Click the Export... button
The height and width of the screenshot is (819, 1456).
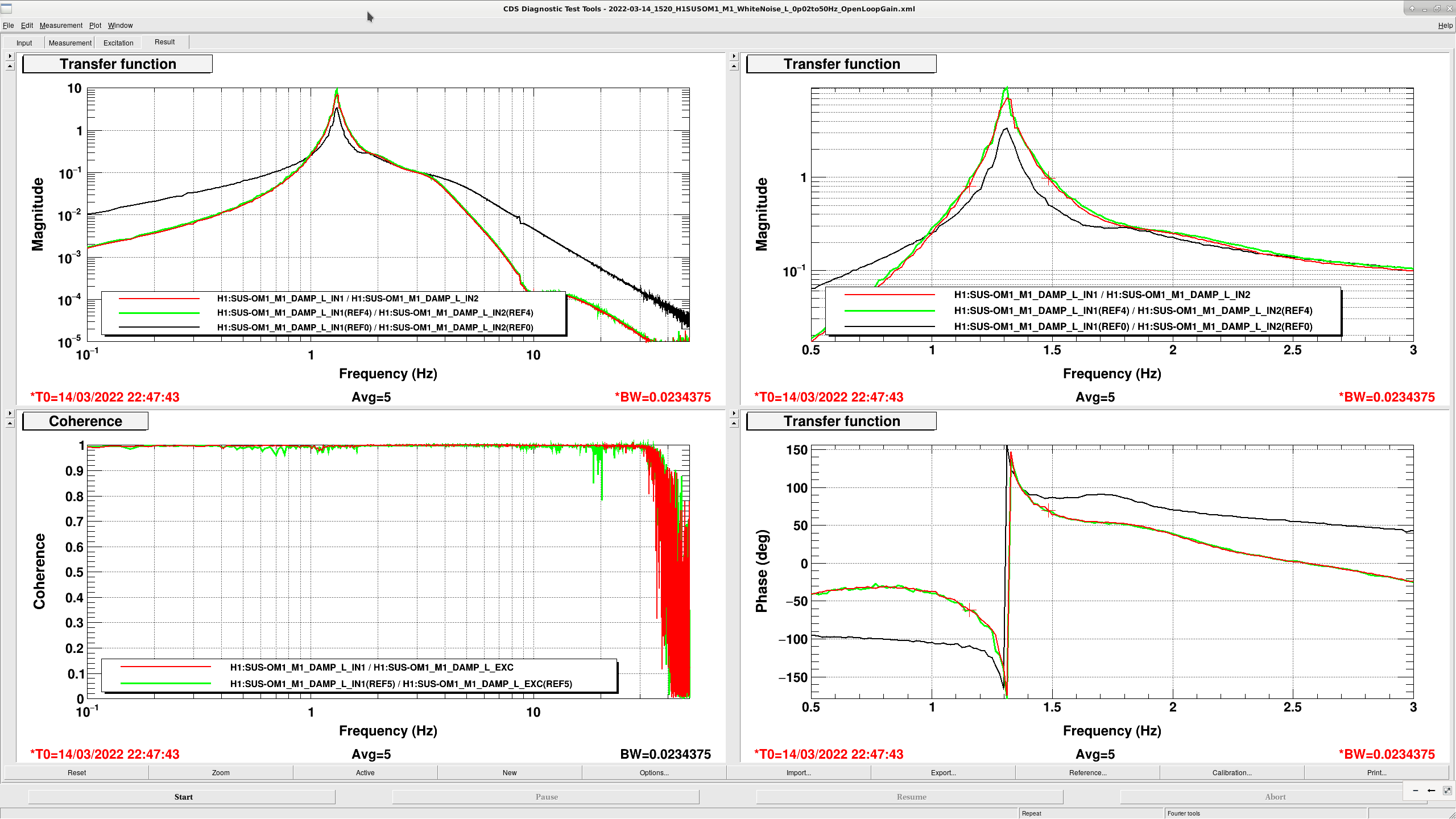click(x=943, y=772)
